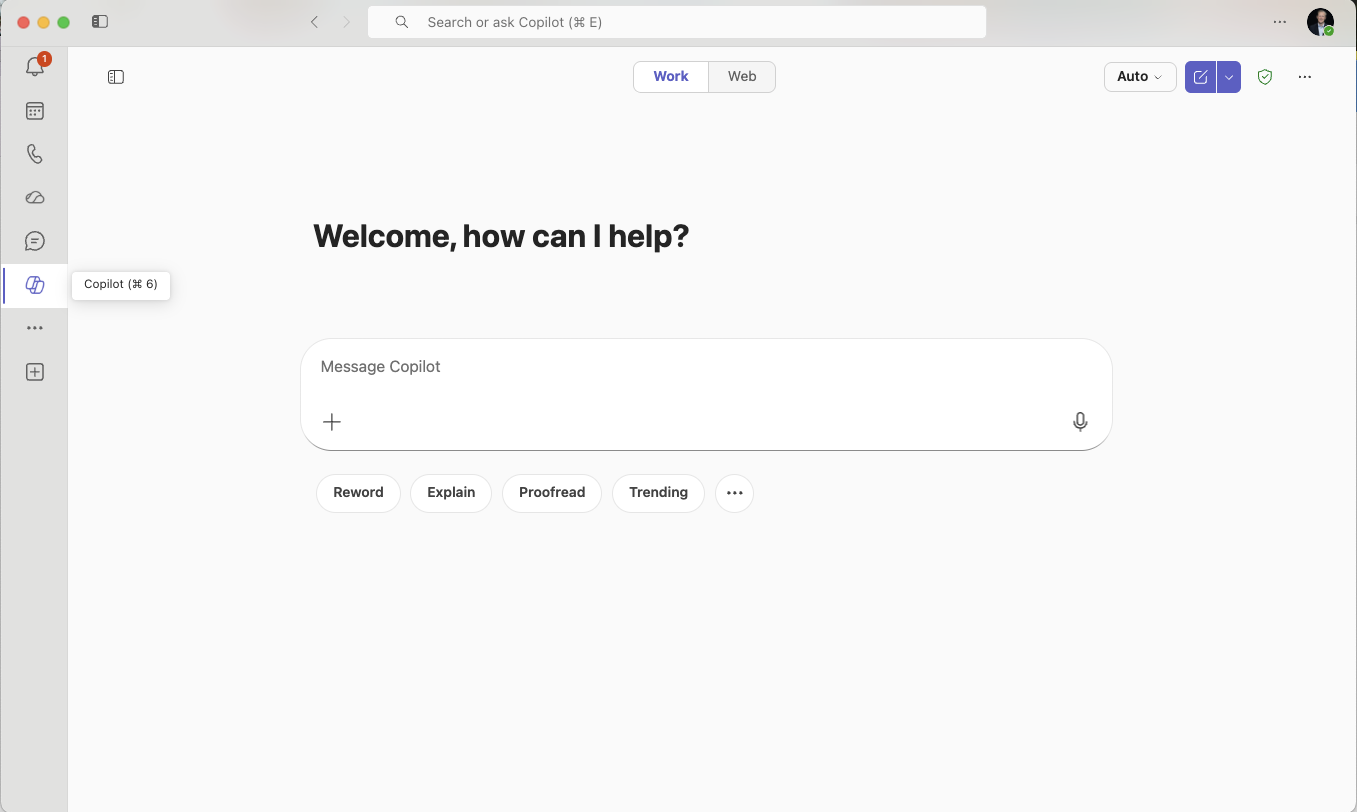Screen dimensions: 1357x812
Task: Open the profile avatar menu
Action: pyautogui.click(x=1321, y=22)
